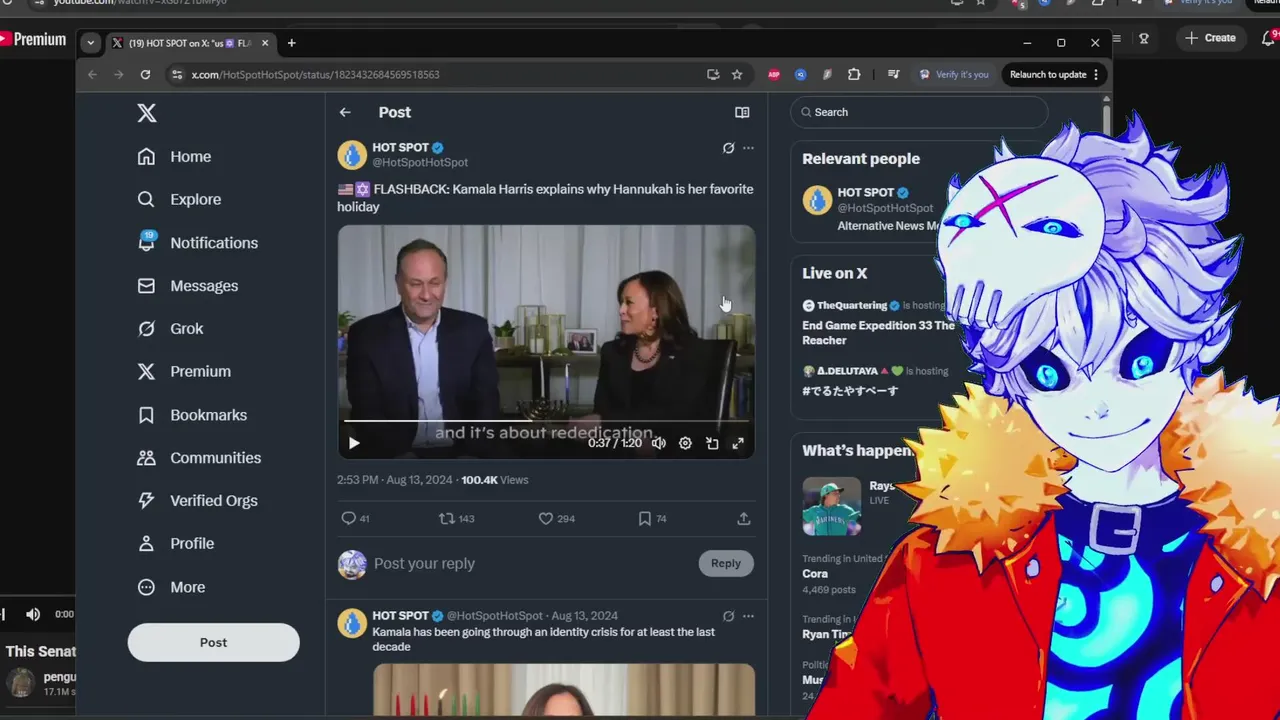Click YouTube Create button in background window
The image size is (1280, 720).
tap(1210, 38)
